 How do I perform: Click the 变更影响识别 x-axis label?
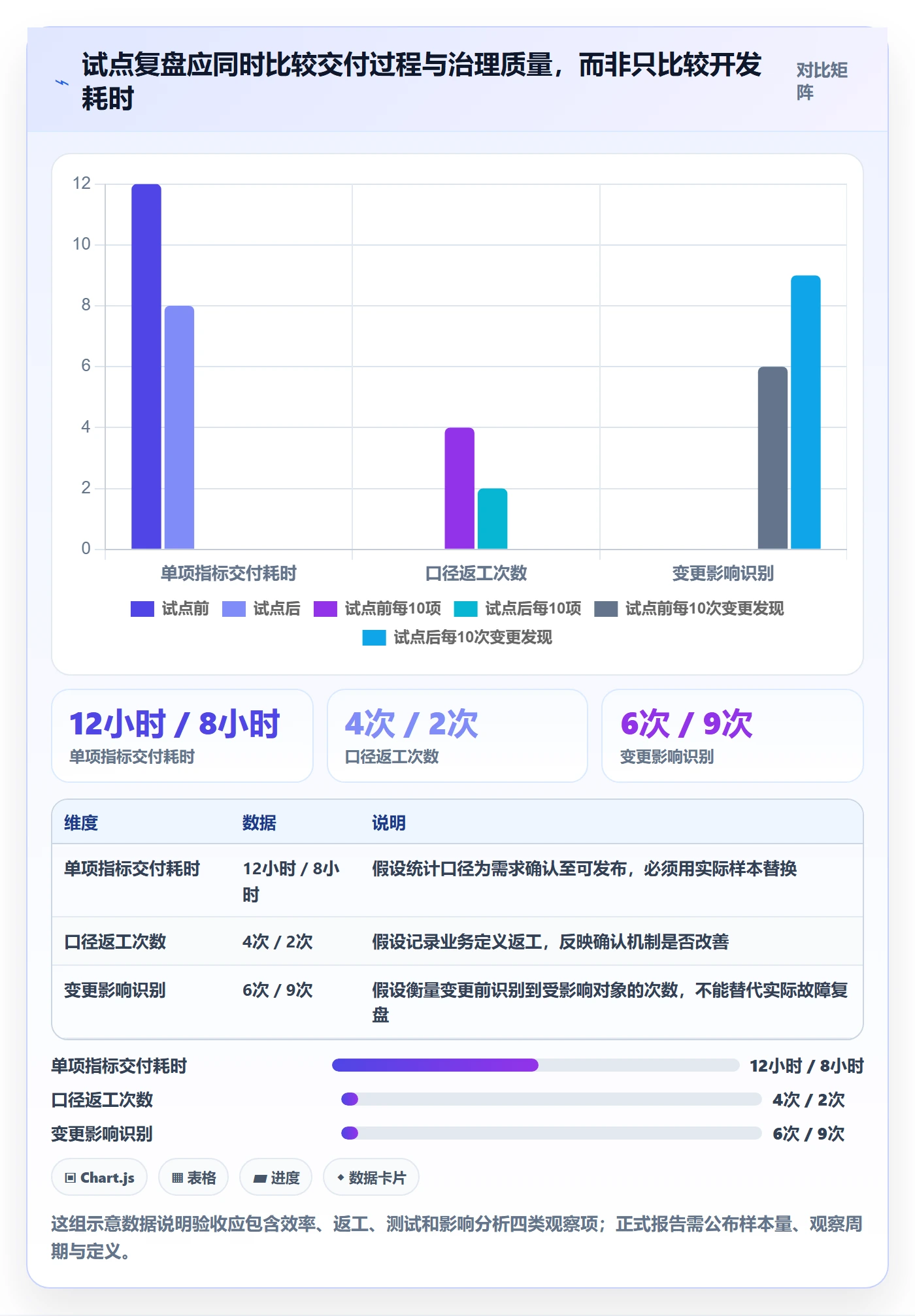pyautogui.click(x=723, y=574)
